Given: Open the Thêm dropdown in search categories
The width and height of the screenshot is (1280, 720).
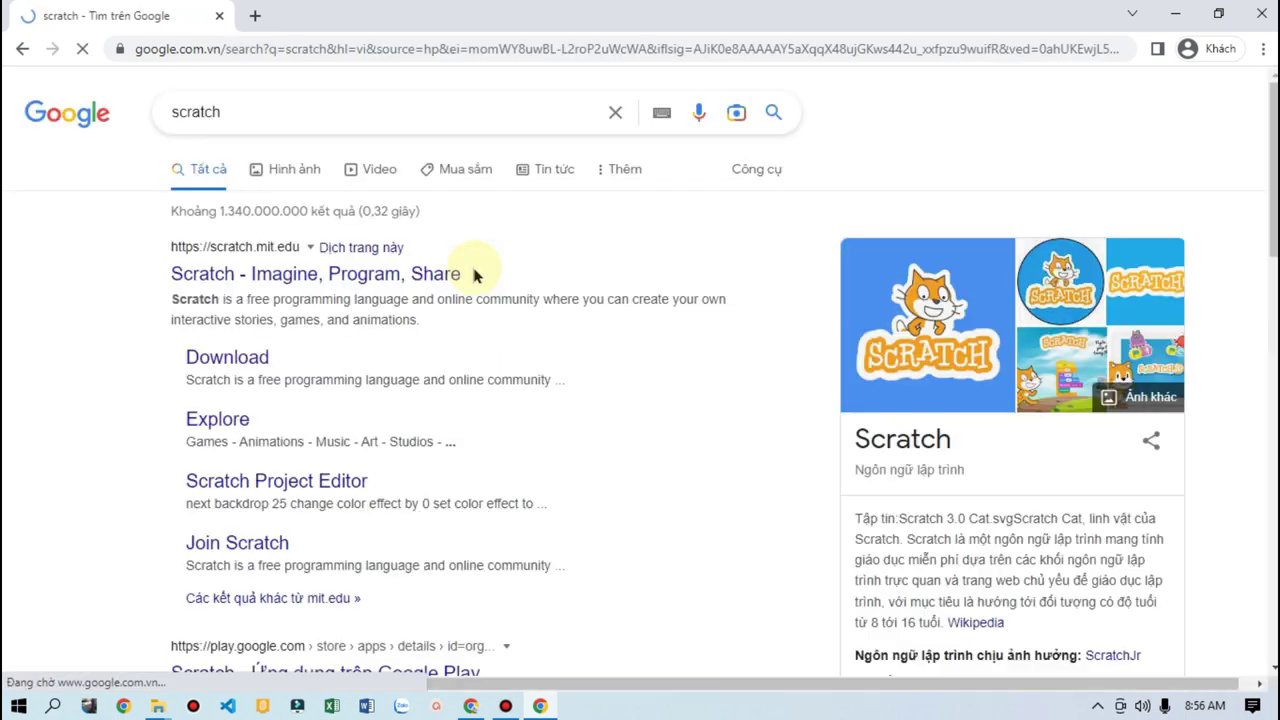Looking at the screenshot, I should click(618, 169).
